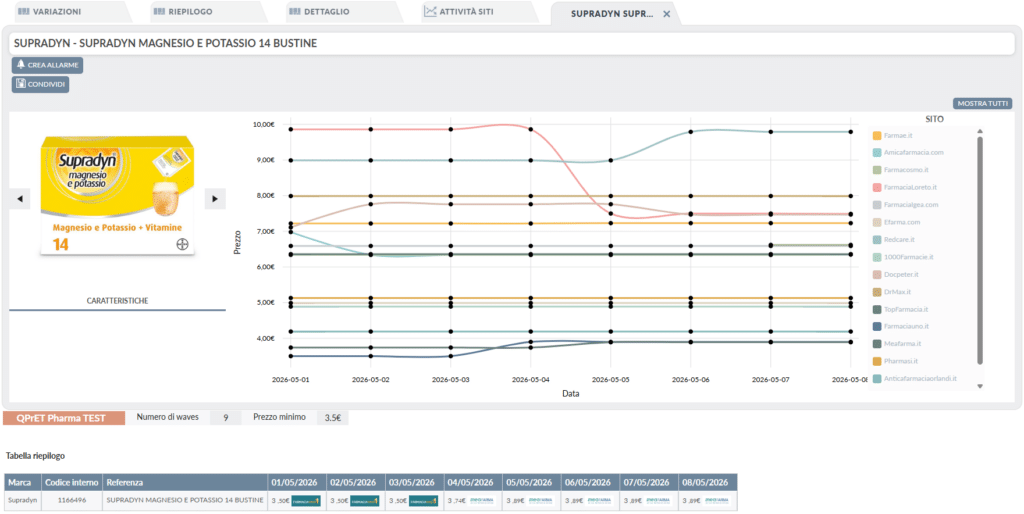Click the pharmacy logo in 08/05/2026 price cell
The width and height of the screenshot is (1024, 514).
click(x=716, y=500)
